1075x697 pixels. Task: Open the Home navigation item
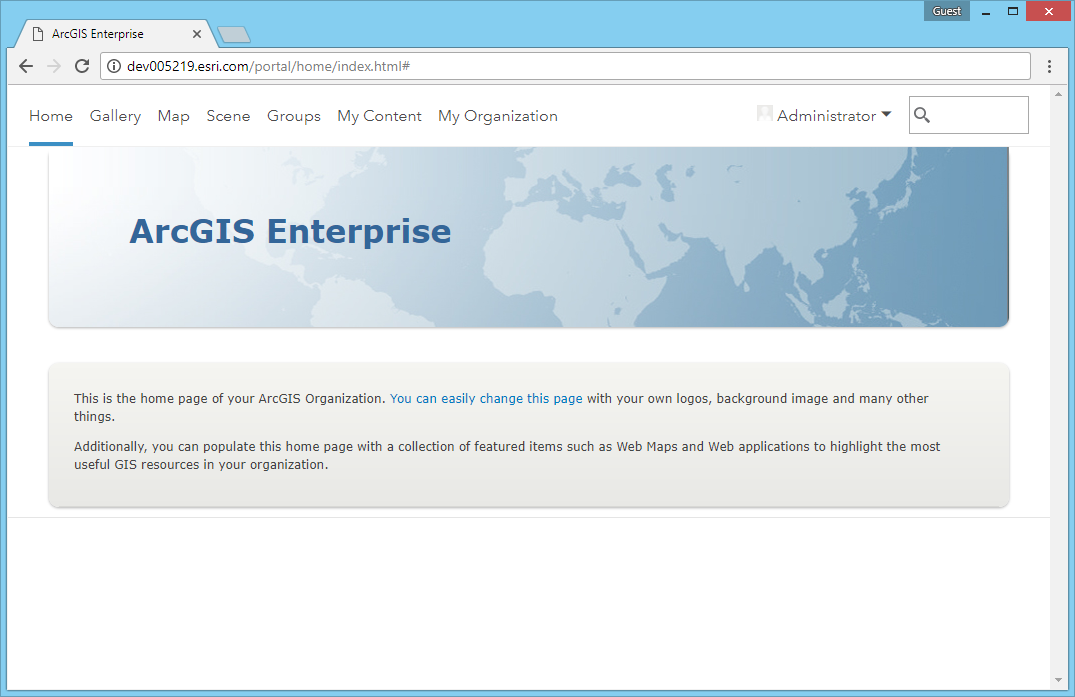coord(51,116)
